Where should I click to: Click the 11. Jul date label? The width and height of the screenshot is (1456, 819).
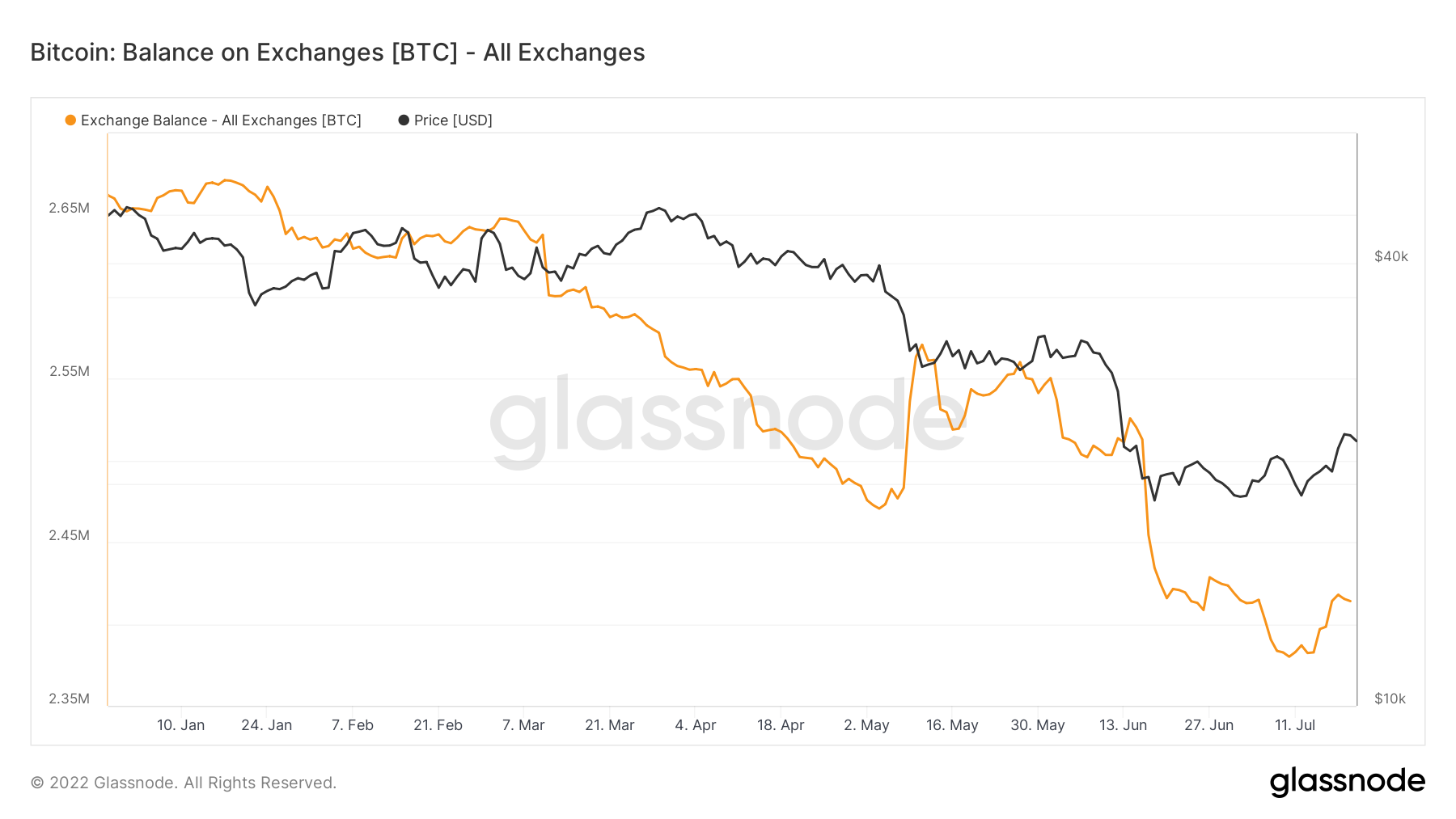(x=1295, y=725)
